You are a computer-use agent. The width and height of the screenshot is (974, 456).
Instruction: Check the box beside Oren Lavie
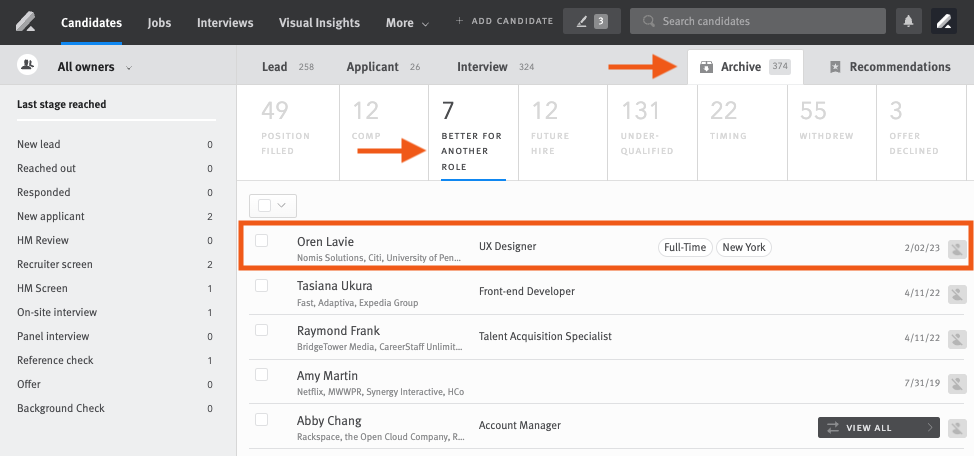click(x=262, y=241)
